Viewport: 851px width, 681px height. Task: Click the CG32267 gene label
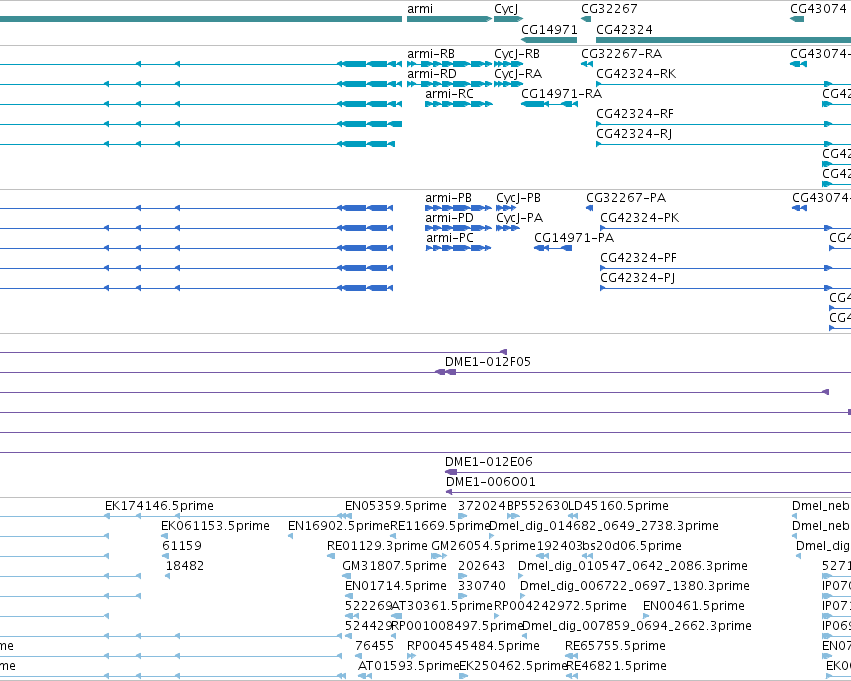(x=609, y=9)
